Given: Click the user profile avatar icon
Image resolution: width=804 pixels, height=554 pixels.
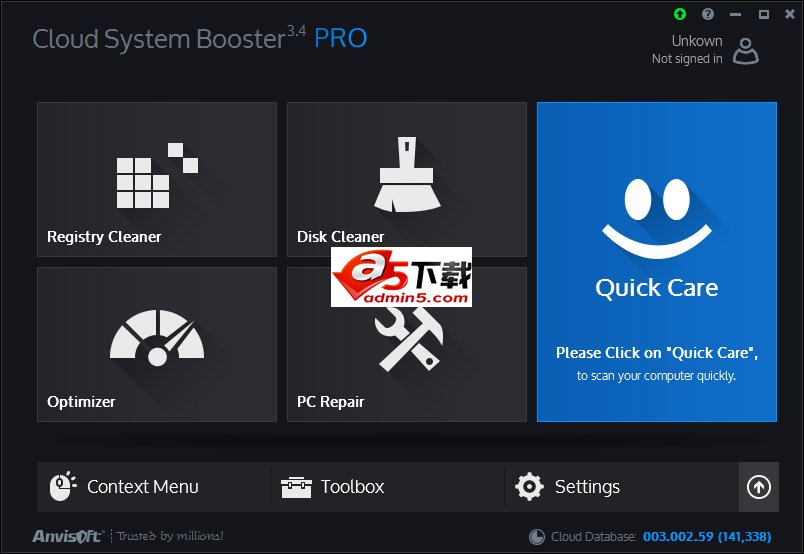Looking at the screenshot, I should coord(746,51).
